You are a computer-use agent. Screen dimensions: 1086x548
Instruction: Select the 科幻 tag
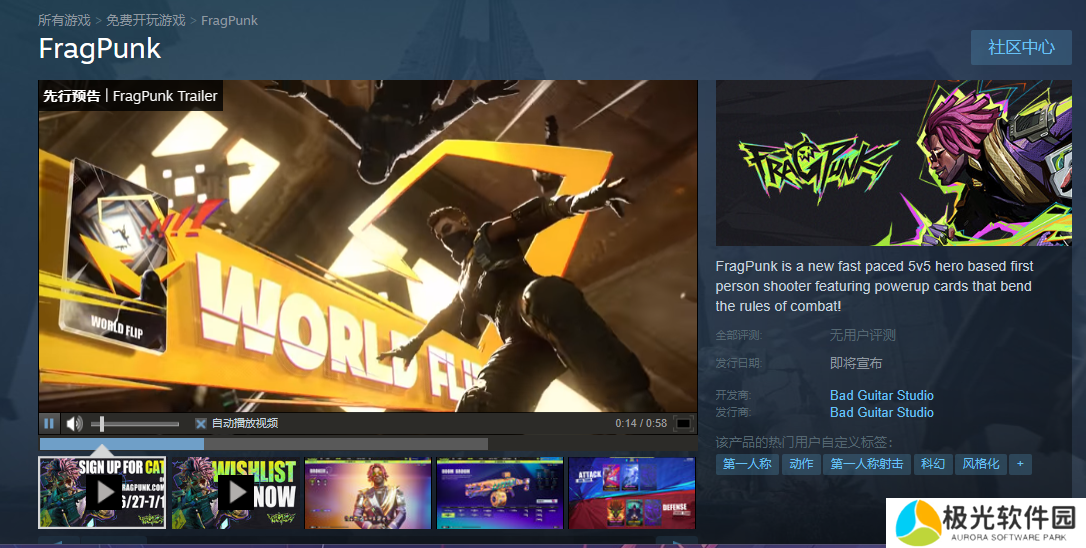(932, 464)
